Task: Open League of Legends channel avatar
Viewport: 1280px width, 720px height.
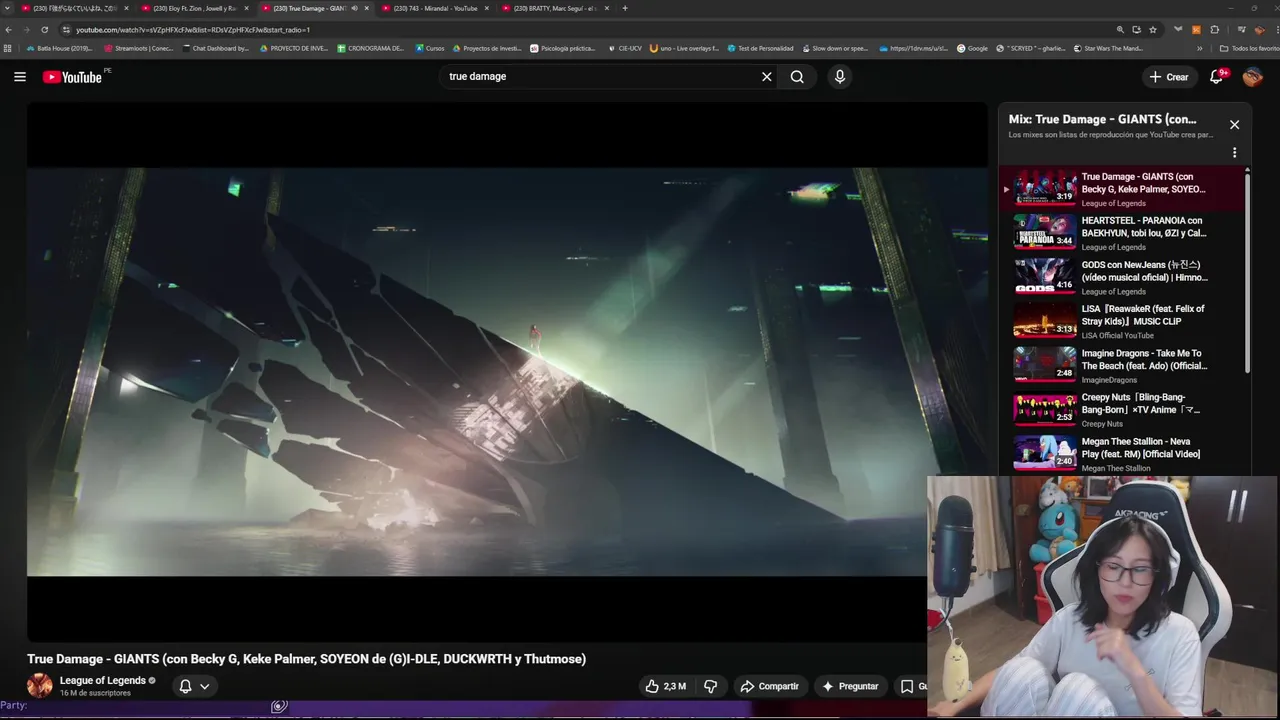Action: (40, 686)
